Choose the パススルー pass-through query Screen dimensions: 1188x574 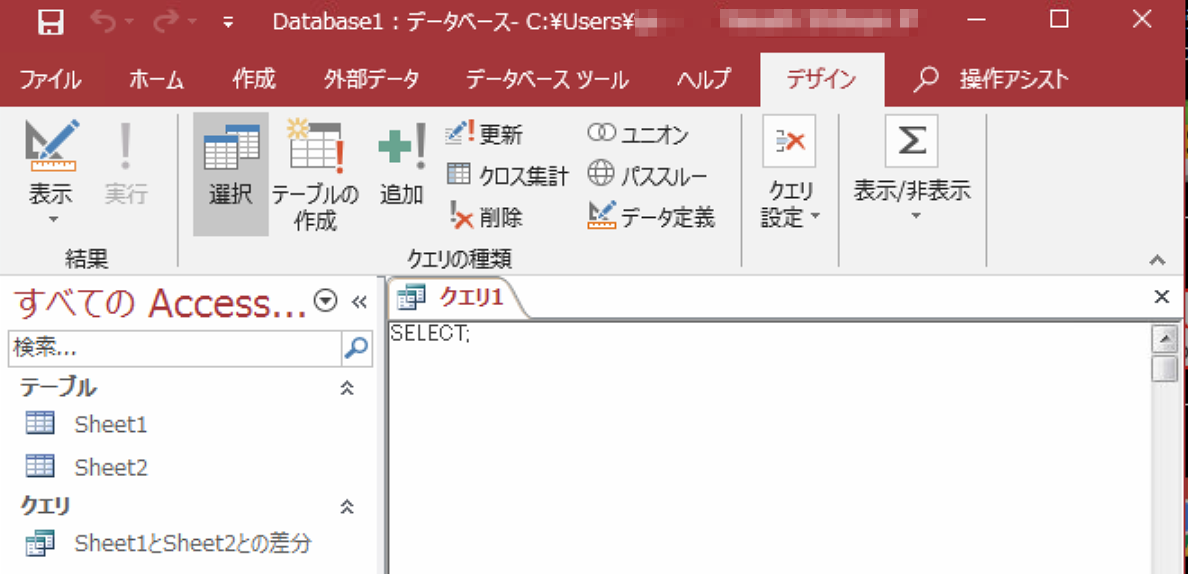pyautogui.click(x=647, y=176)
